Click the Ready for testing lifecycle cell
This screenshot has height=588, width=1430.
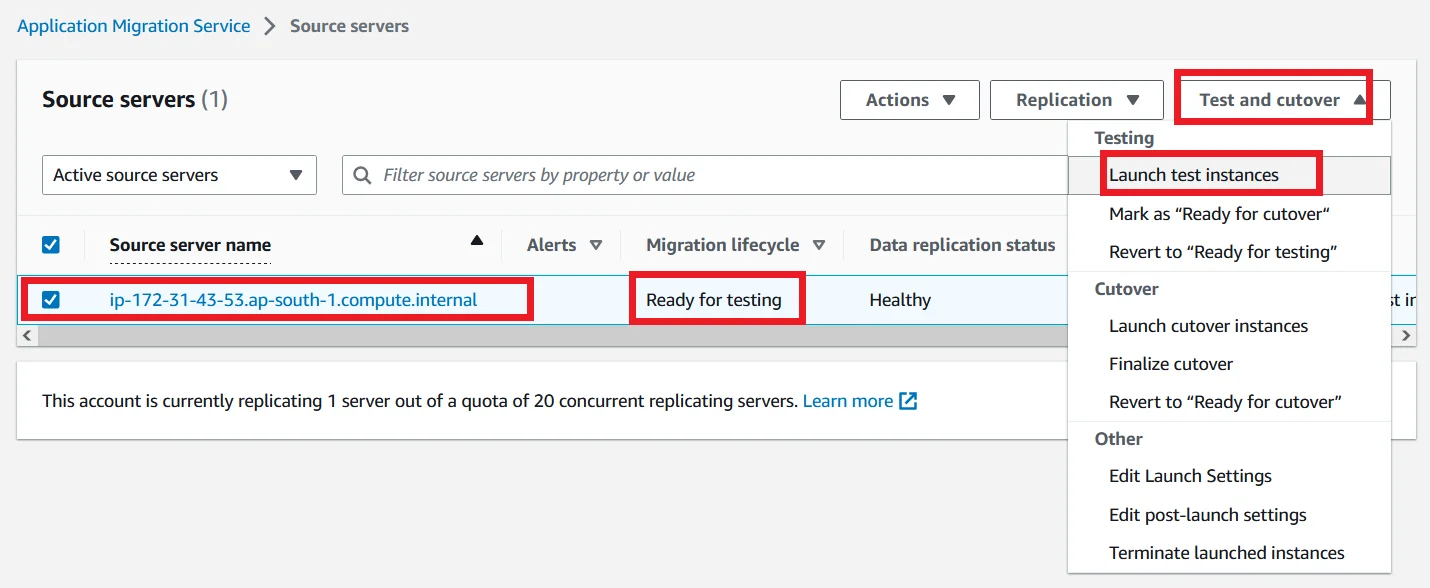click(714, 300)
